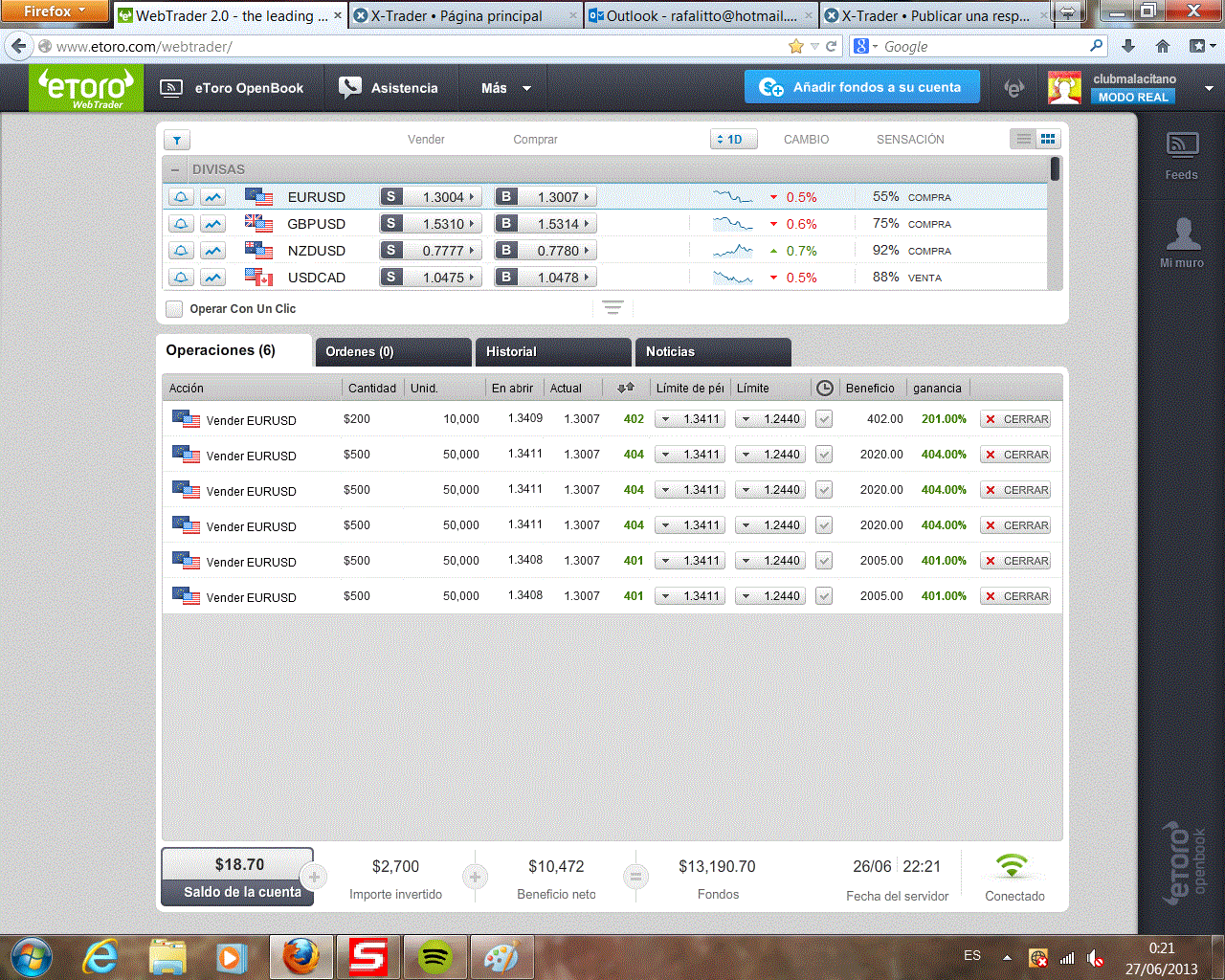Open limit dropdown 1.2440 on the last row

770,596
